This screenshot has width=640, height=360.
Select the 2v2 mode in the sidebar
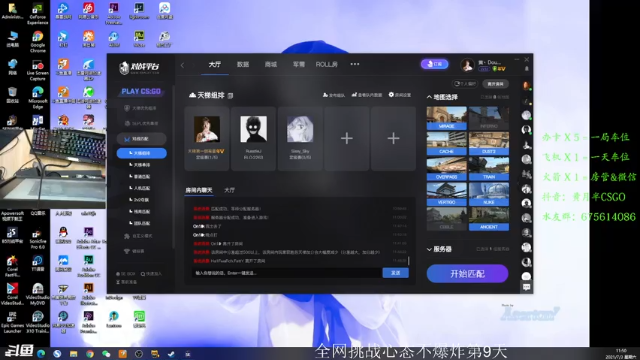click(x=141, y=200)
